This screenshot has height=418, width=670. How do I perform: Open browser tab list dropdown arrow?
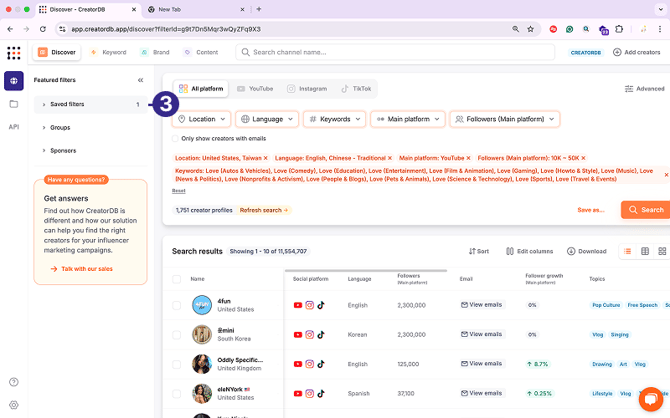coord(661,9)
